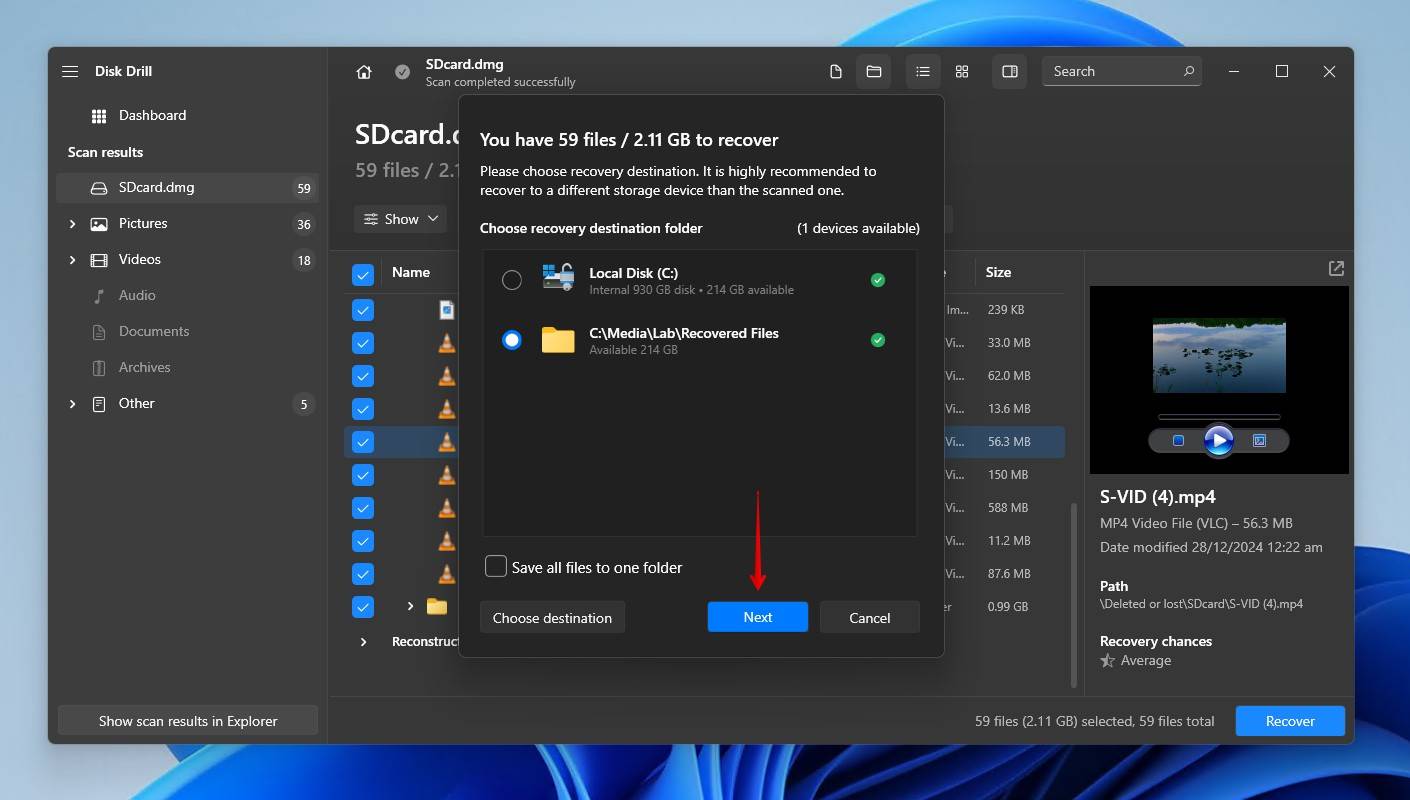This screenshot has height=800, width=1410.
Task: Click the video preview seek bar
Action: tap(1218, 416)
